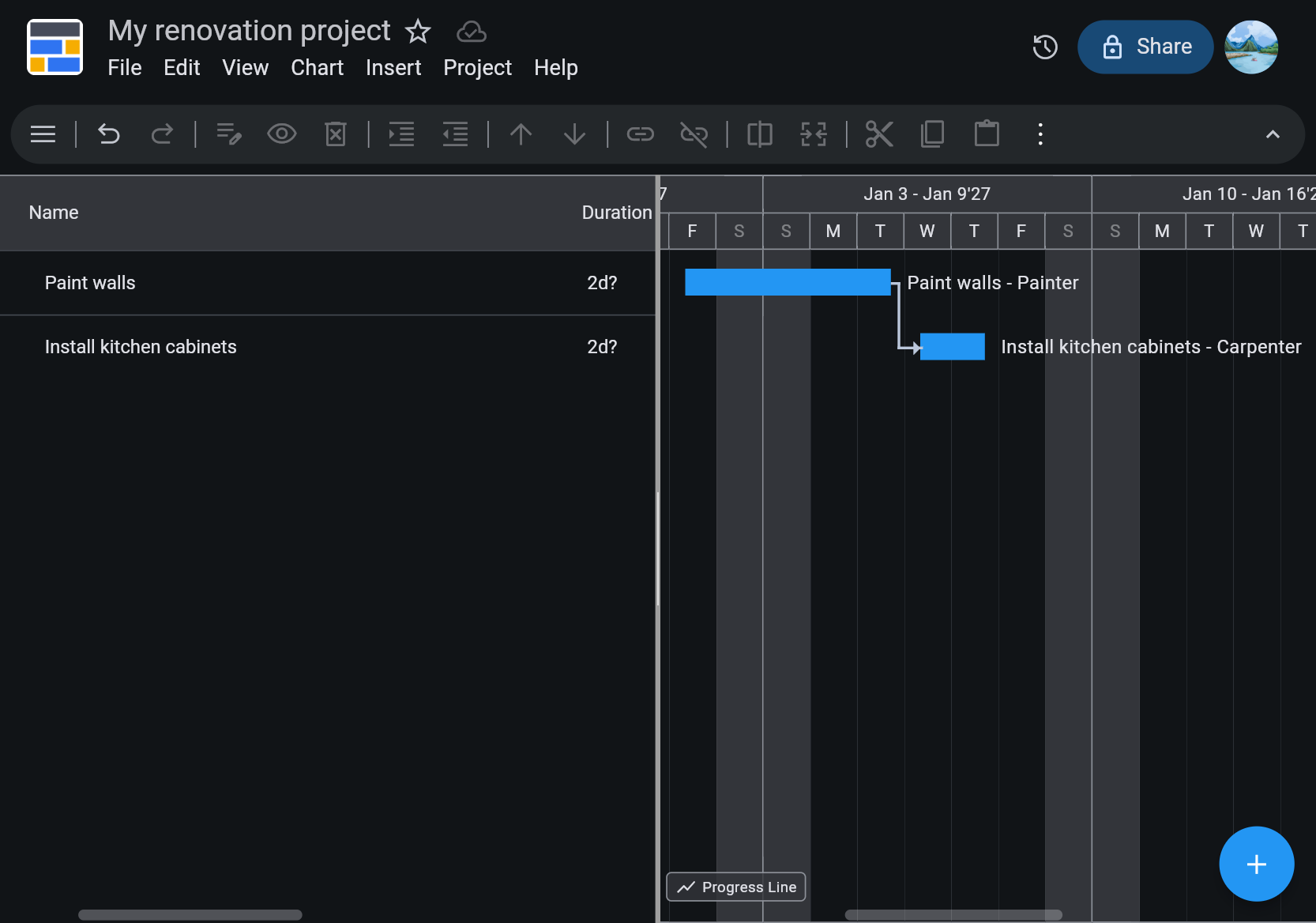Viewport: 1316px width, 923px height.
Task: Click the Paint walls Gantt bar
Action: tap(788, 282)
